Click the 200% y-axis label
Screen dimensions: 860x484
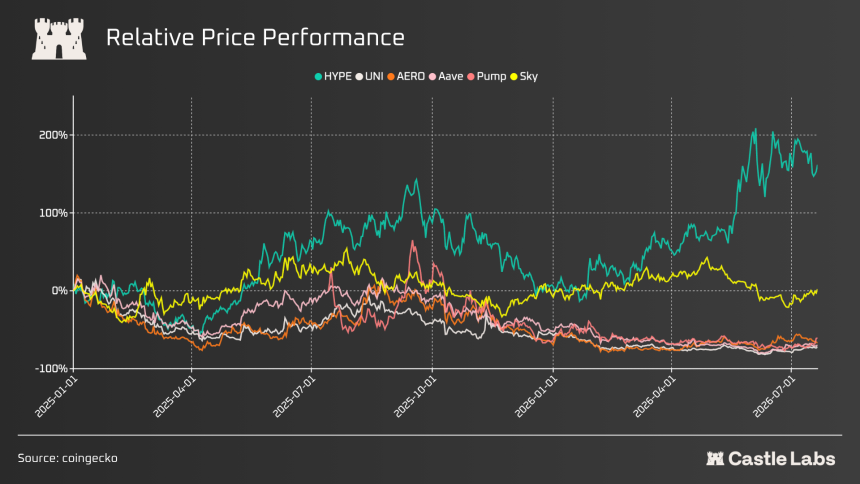[x=53, y=135]
